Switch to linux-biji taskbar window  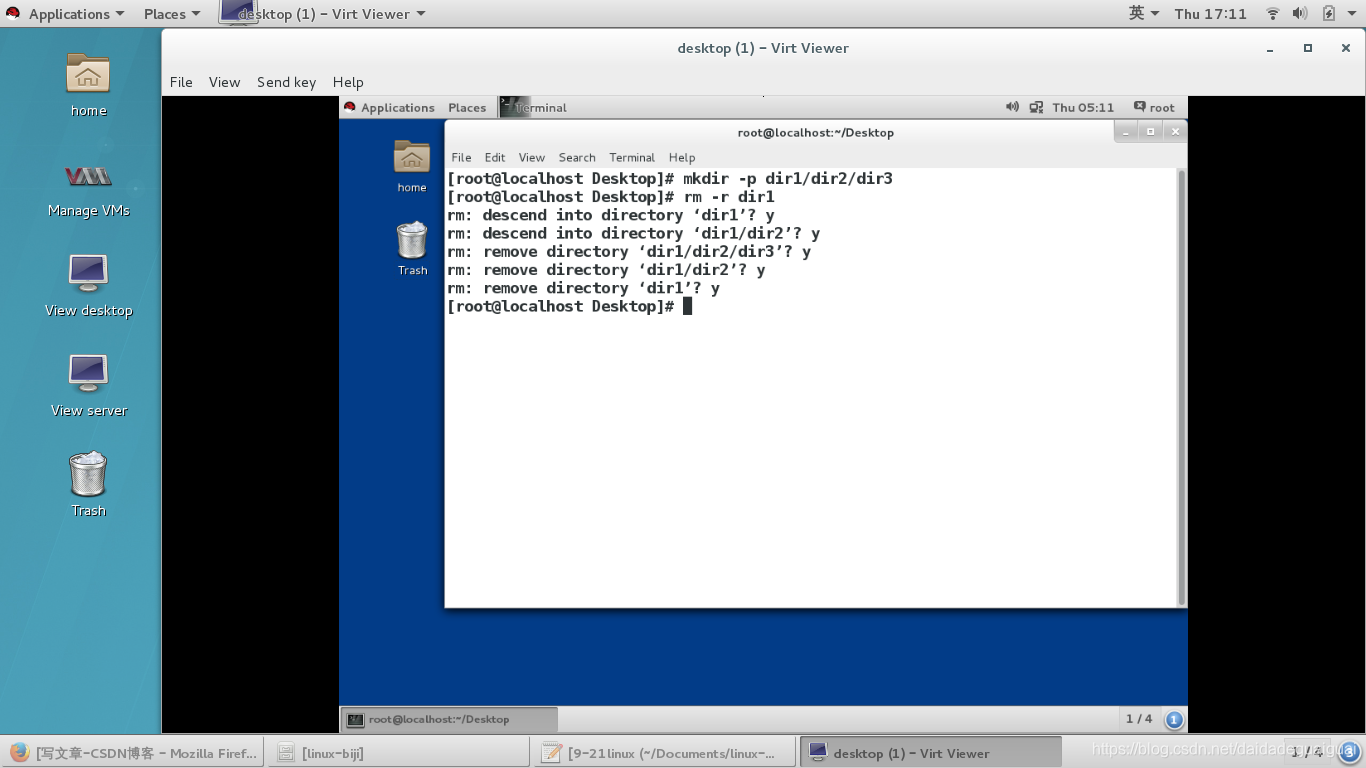click(x=398, y=752)
